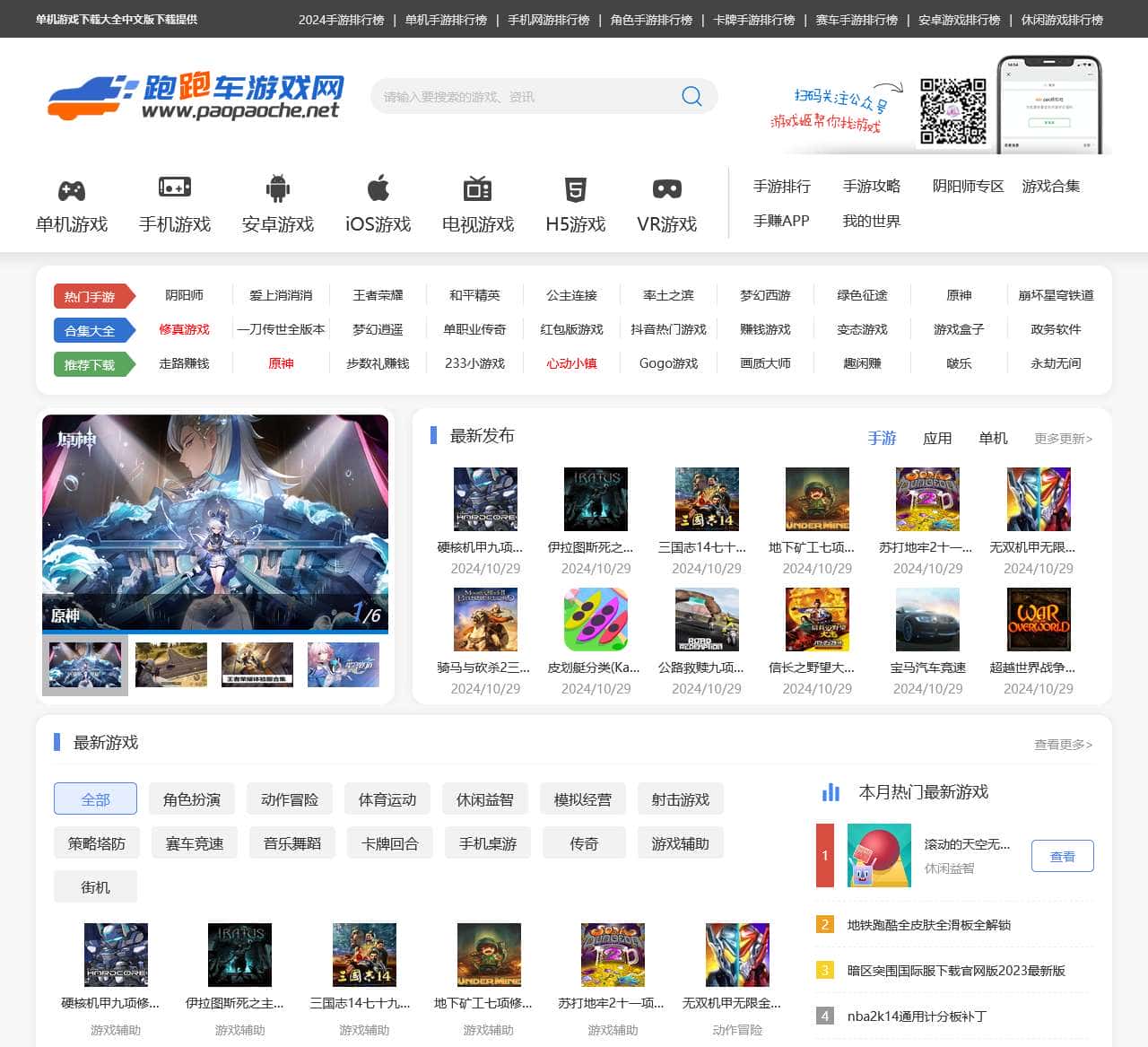Open the 我的世界 navigation link

point(872,221)
